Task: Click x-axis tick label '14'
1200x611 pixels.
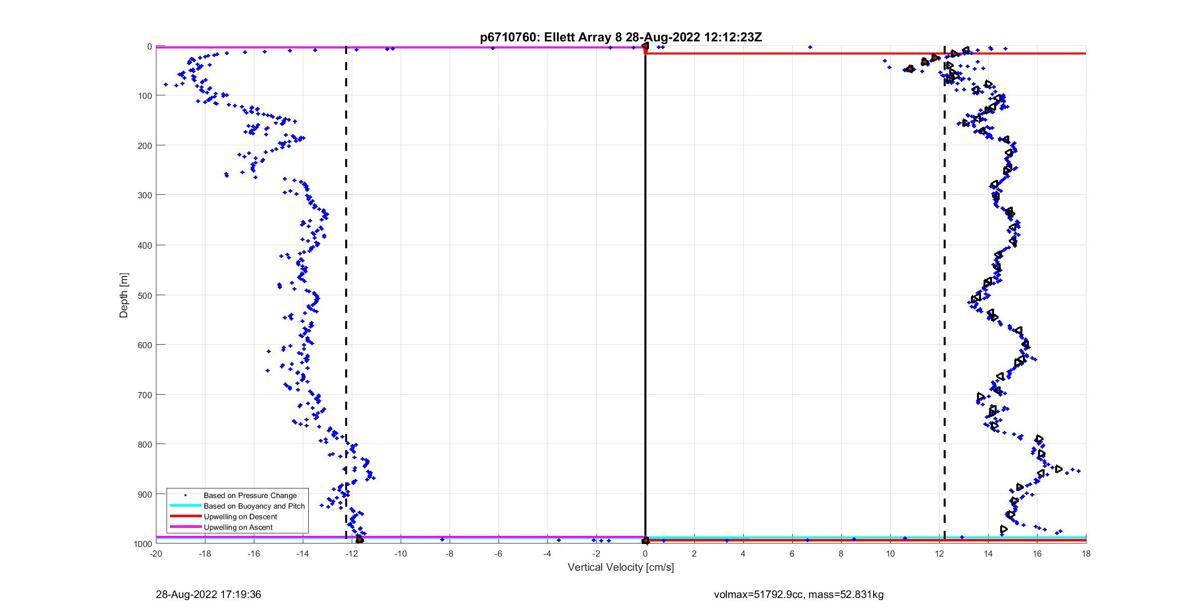Action: (989, 553)
